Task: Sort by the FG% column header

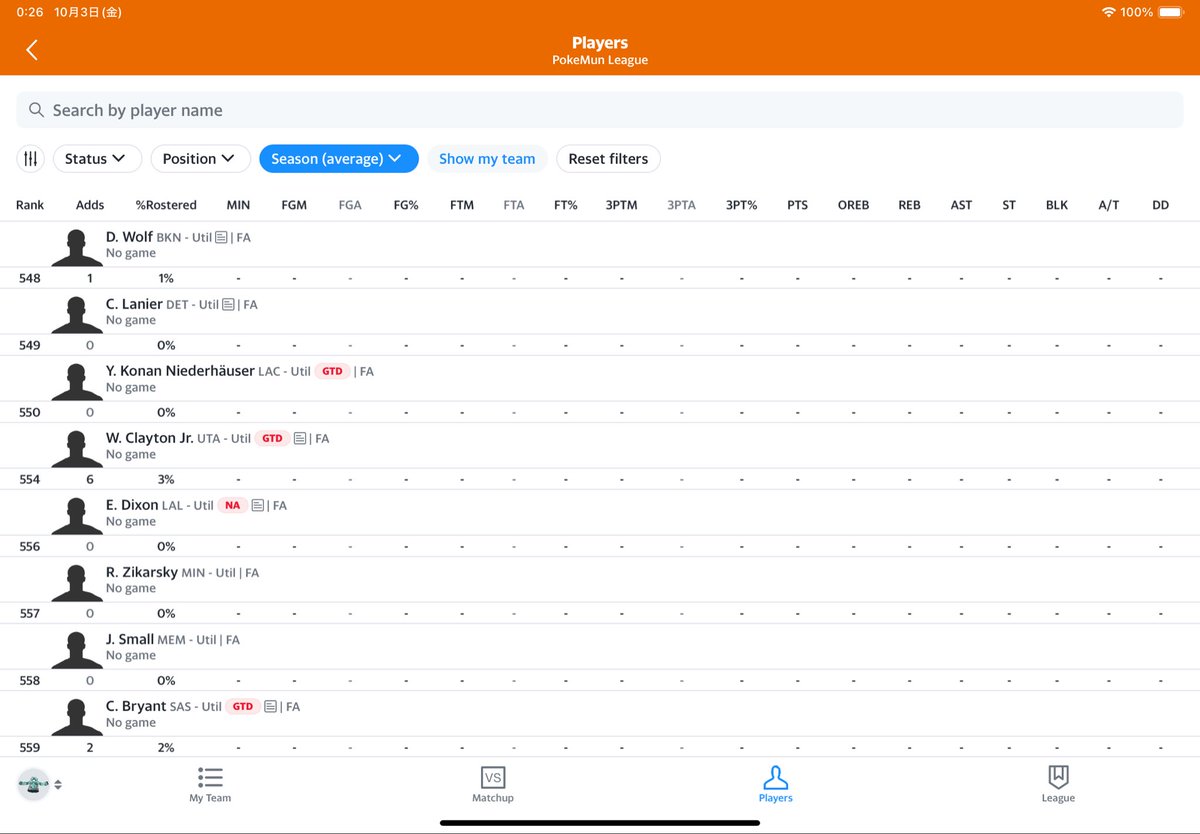Action: click(x=406, y=205)
